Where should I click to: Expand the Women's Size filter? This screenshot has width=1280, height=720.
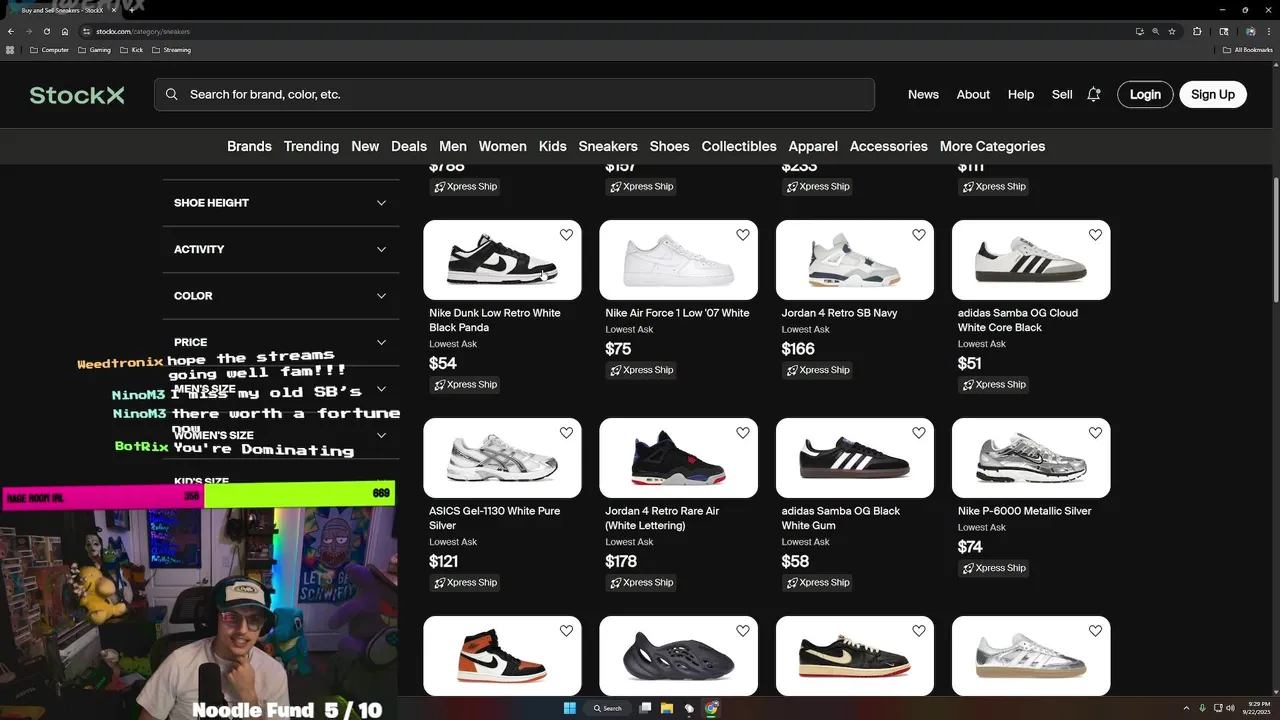click(x=280, y=435)
